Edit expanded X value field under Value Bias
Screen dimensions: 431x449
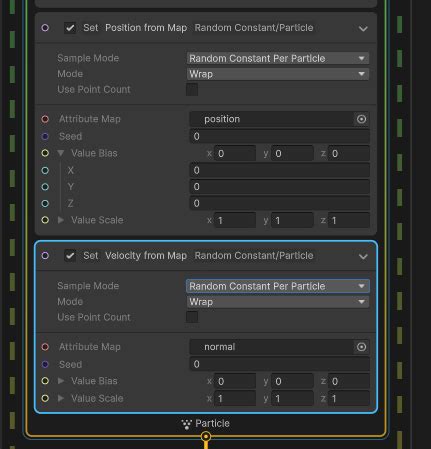coord(280,170)
